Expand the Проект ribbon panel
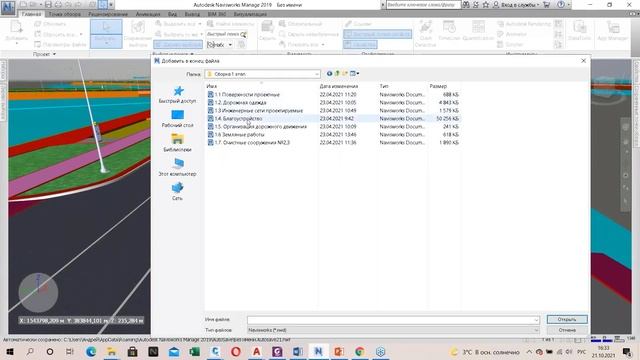The width and height of the screenshot is (640, 360). pyautogui.click(x=44, y=54)
